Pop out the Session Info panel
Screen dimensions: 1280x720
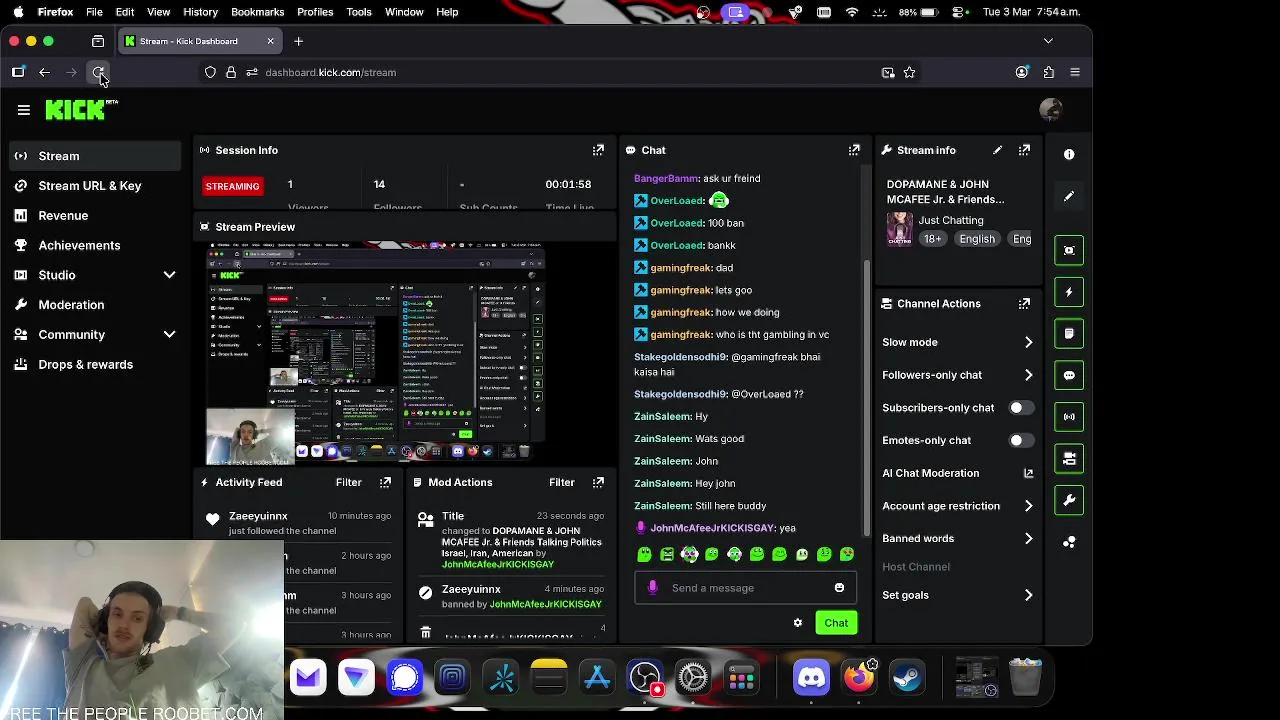pos(598,150)
